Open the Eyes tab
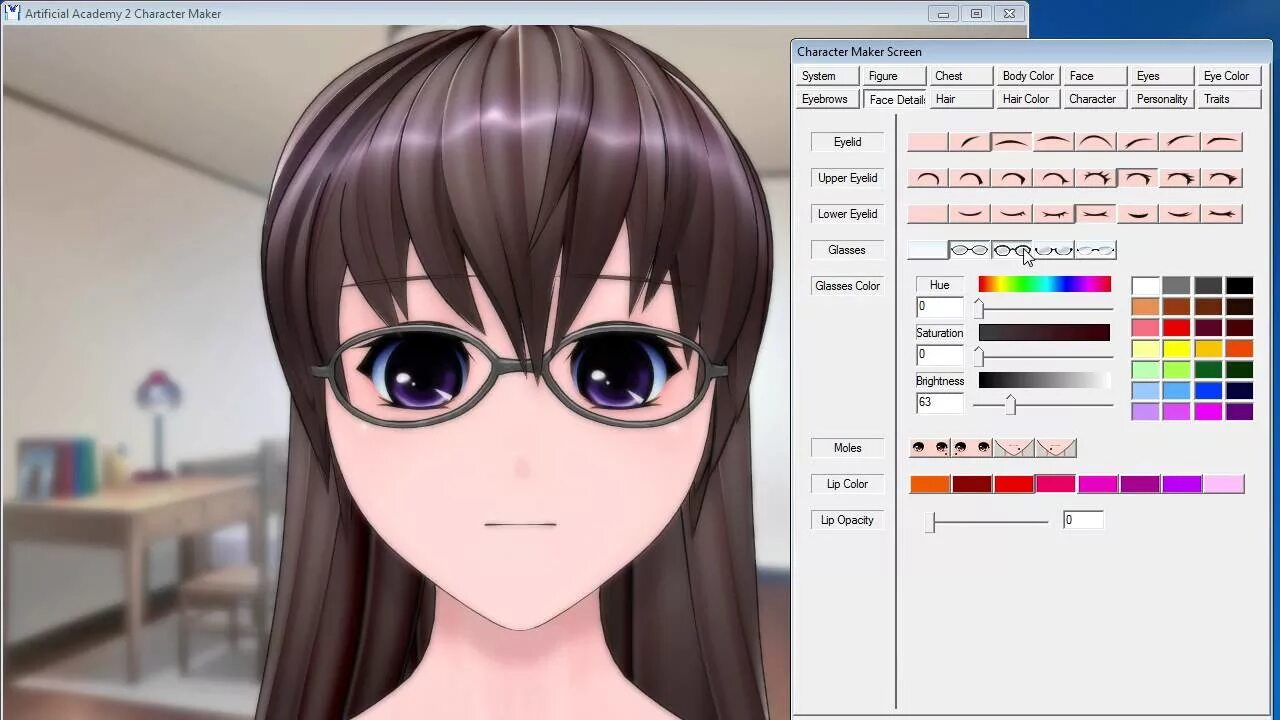The width and height of the screenshot is (1280, 720). tap(1163, 76)
